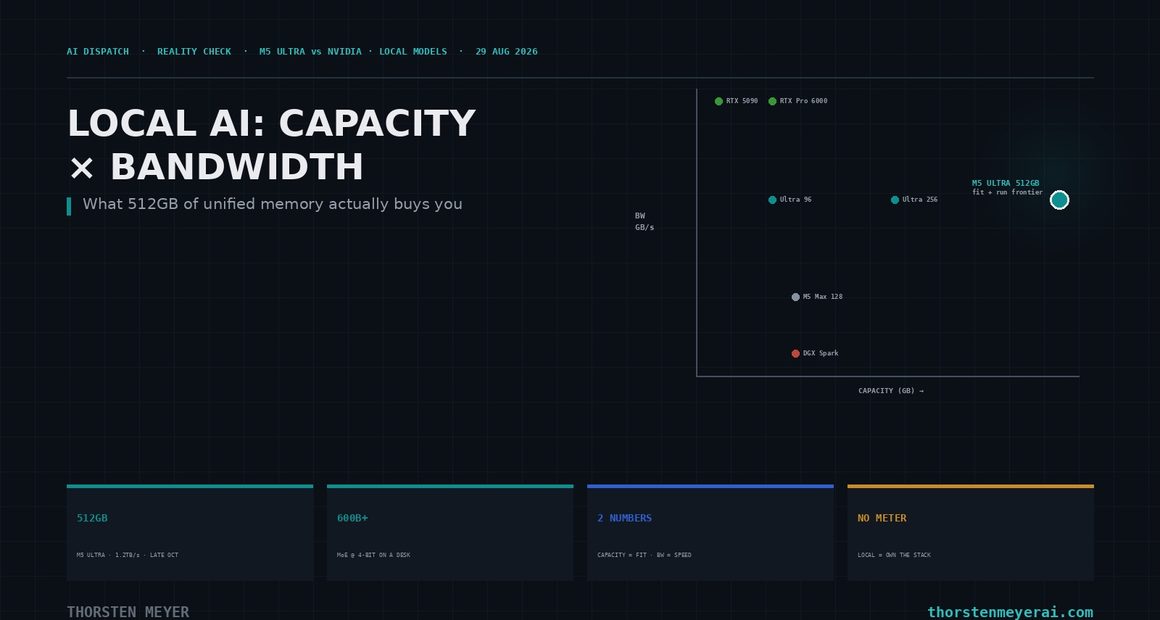Click the THORSTEN MEYER author name
Screen dimensions: 1160x620
128,613
